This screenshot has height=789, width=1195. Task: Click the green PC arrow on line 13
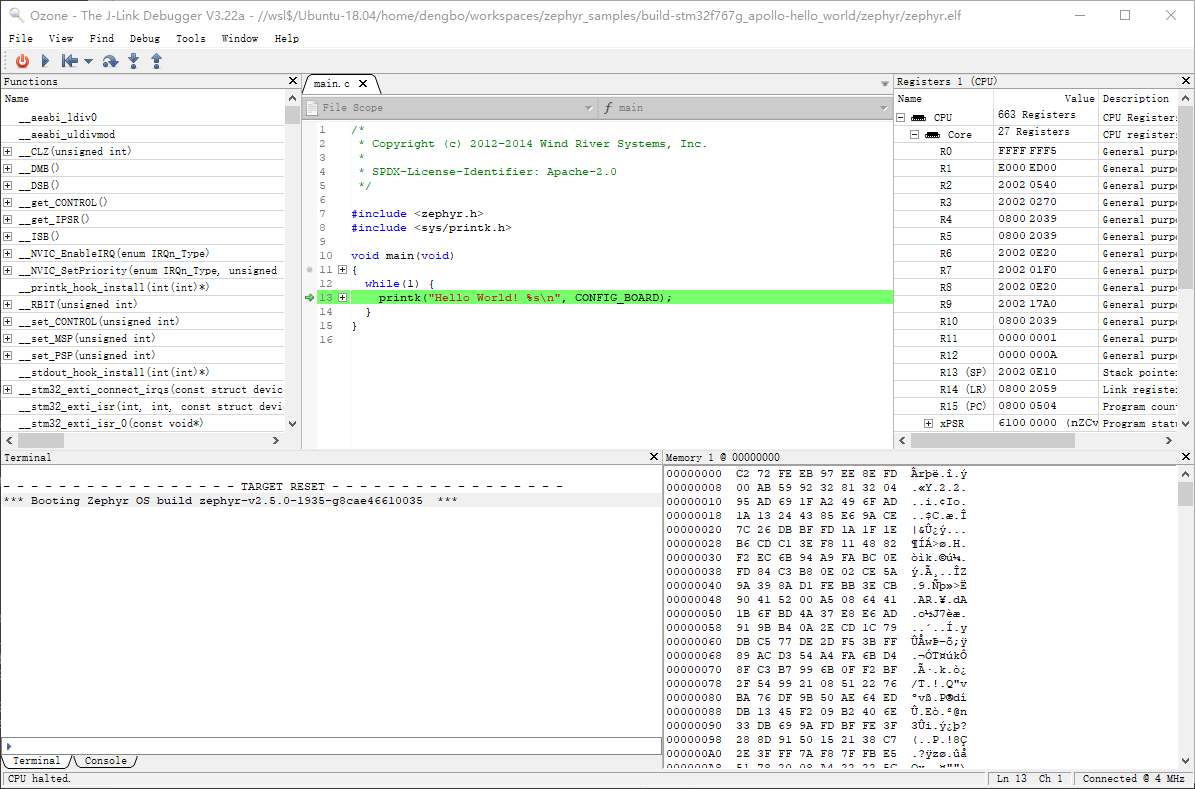tap(309, 297)
